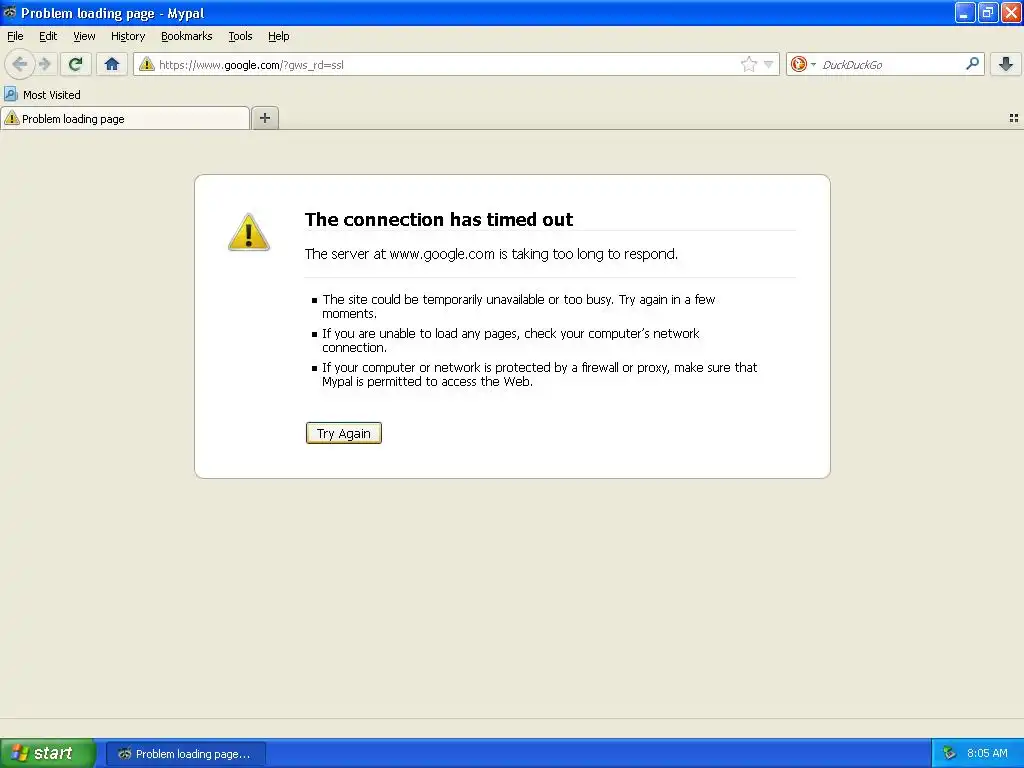Open the Help menu
The width and height of the screenshot is (1024, 768).
[279, 36]
